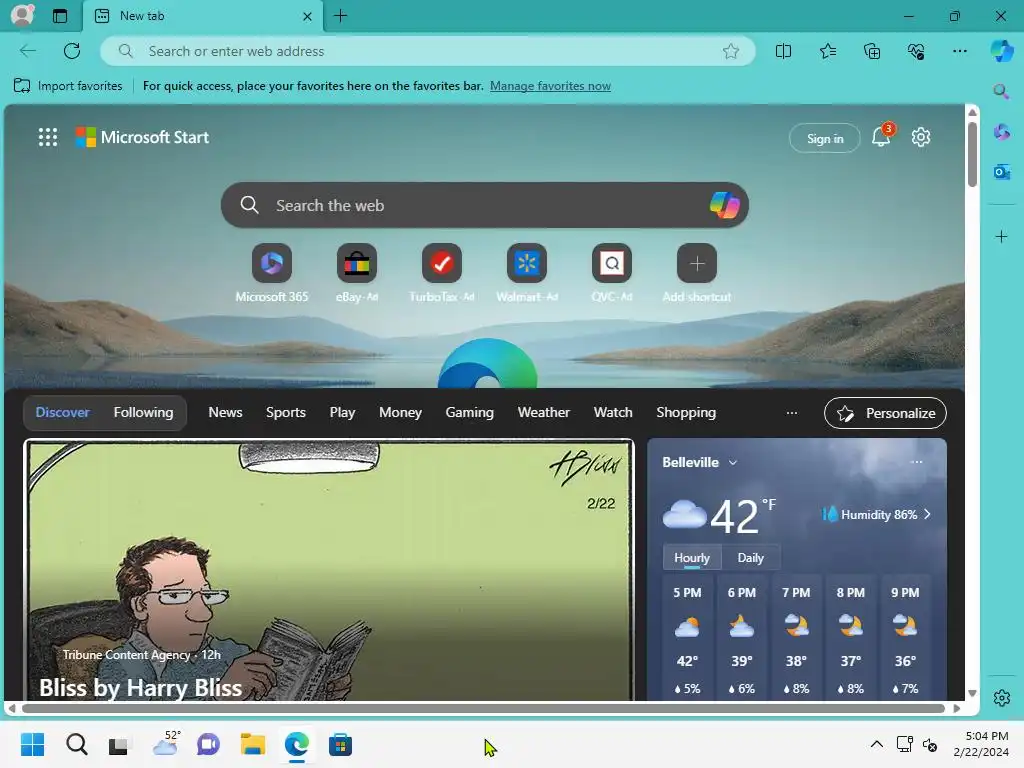This screenshot has height=768, width=1024.
Task: Open Manage favorites now link
Action: click(x=550, y=86)
